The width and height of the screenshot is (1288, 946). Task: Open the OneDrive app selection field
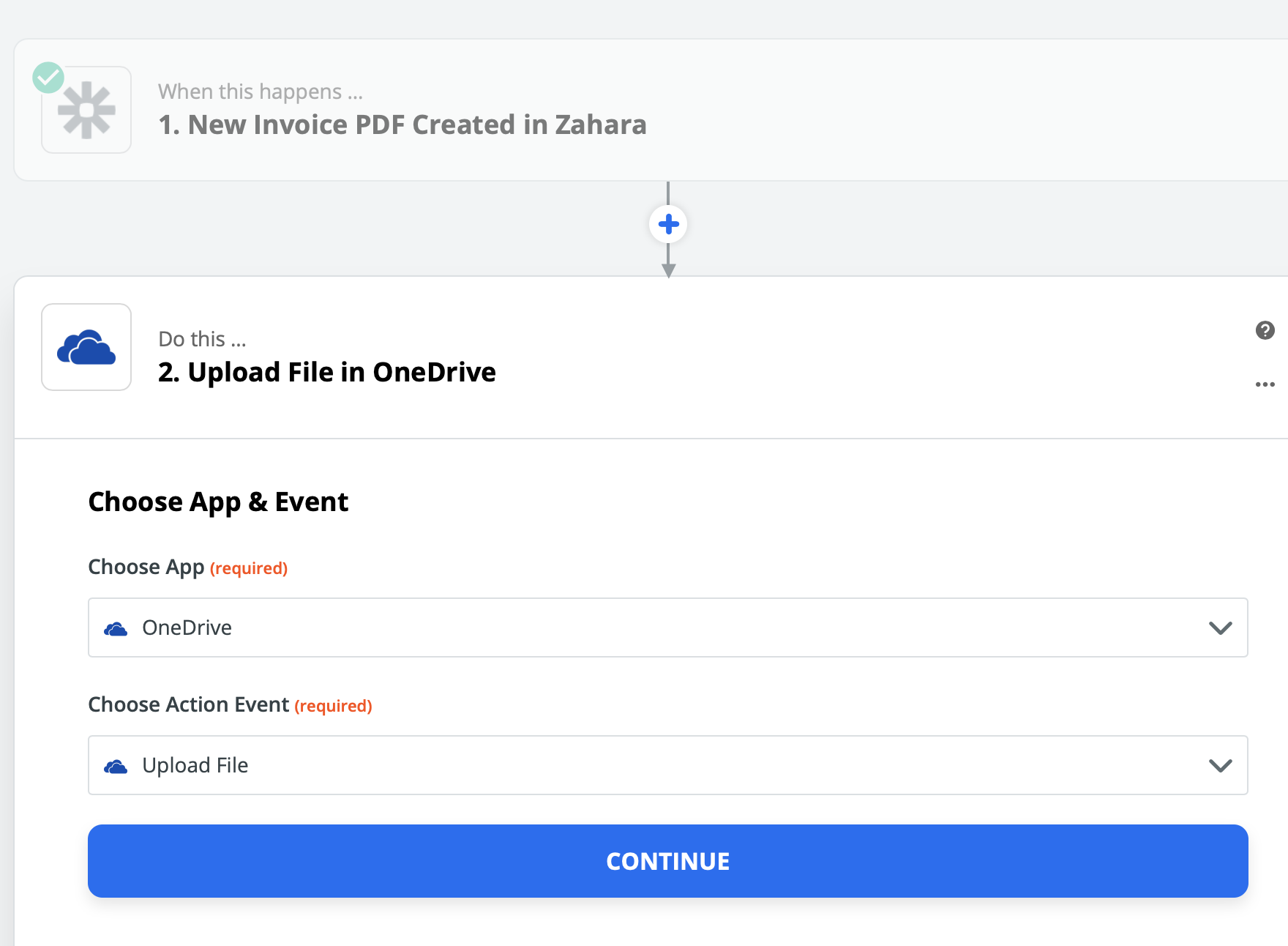click(667, 627)
